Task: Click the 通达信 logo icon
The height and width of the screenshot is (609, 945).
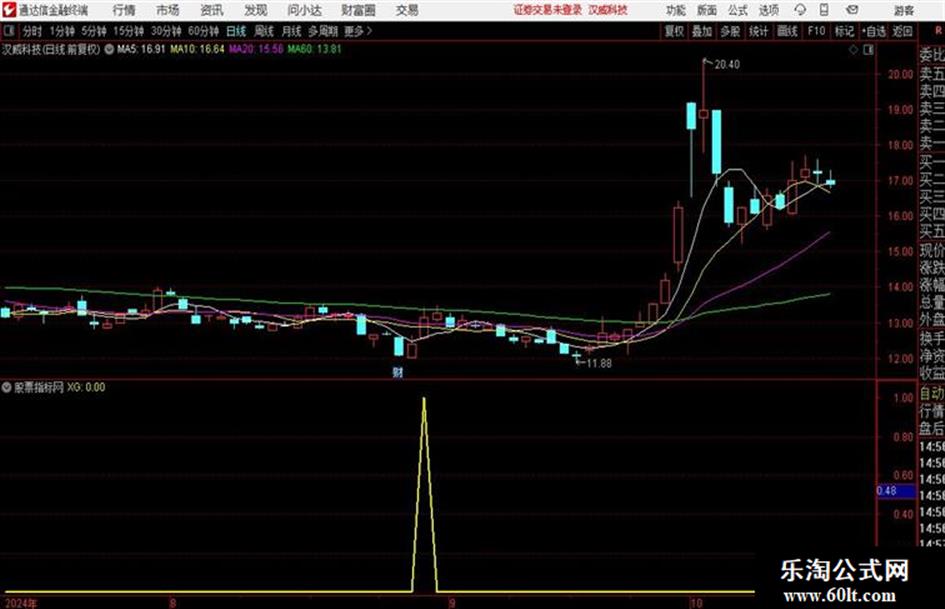Action: 9,10
